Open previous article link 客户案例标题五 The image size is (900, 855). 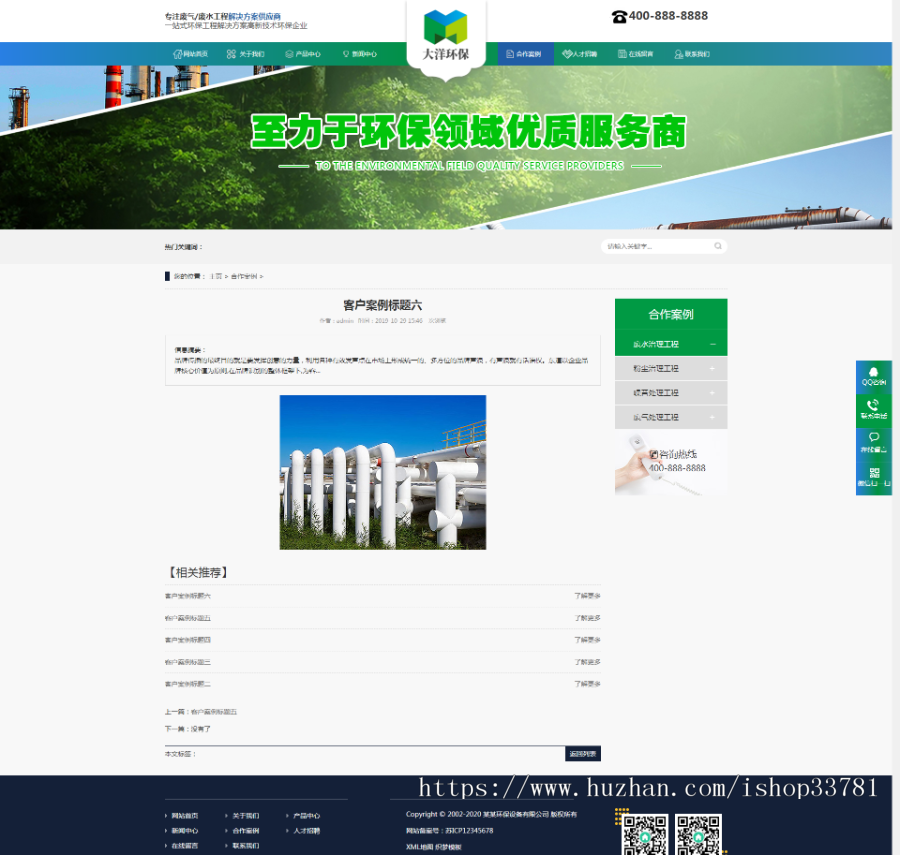pyautogui.click(x=213, y=712)
